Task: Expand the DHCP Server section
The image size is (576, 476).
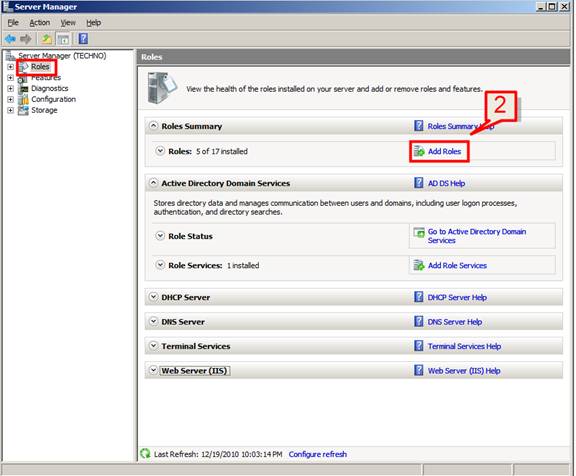Action: (154, 297)
